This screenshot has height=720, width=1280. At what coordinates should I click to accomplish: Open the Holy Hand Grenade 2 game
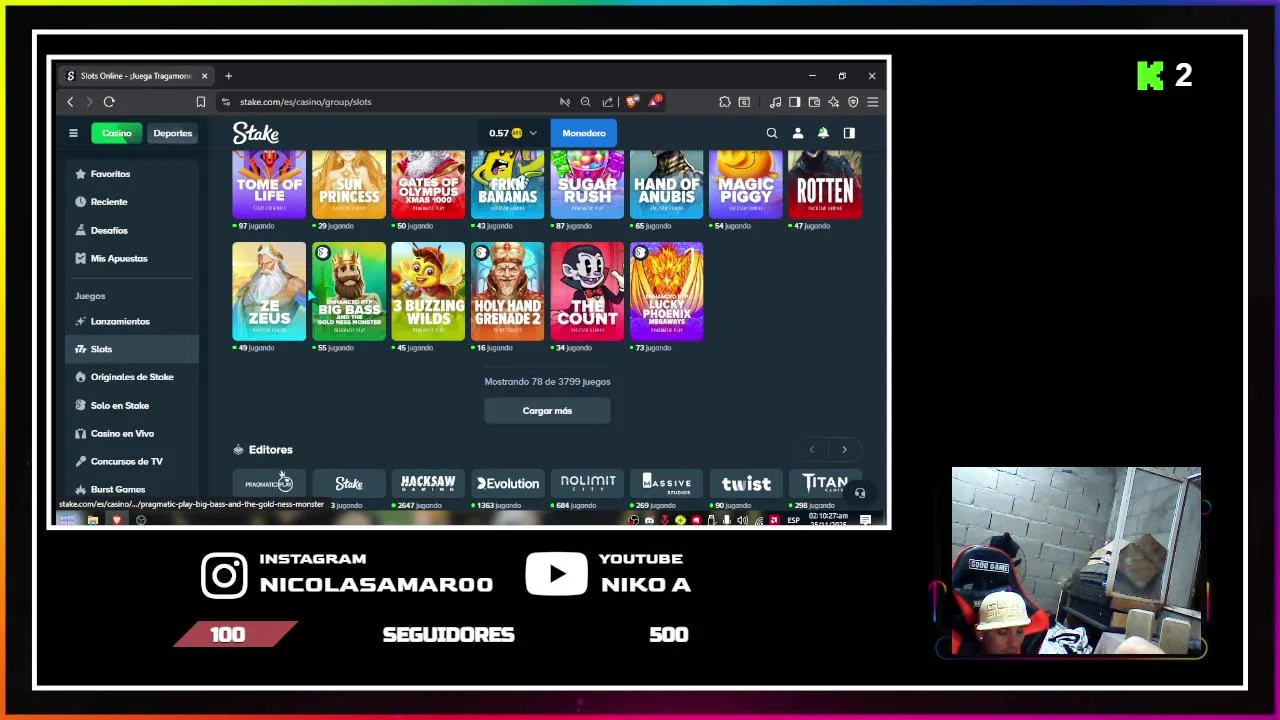click(508, 291)
